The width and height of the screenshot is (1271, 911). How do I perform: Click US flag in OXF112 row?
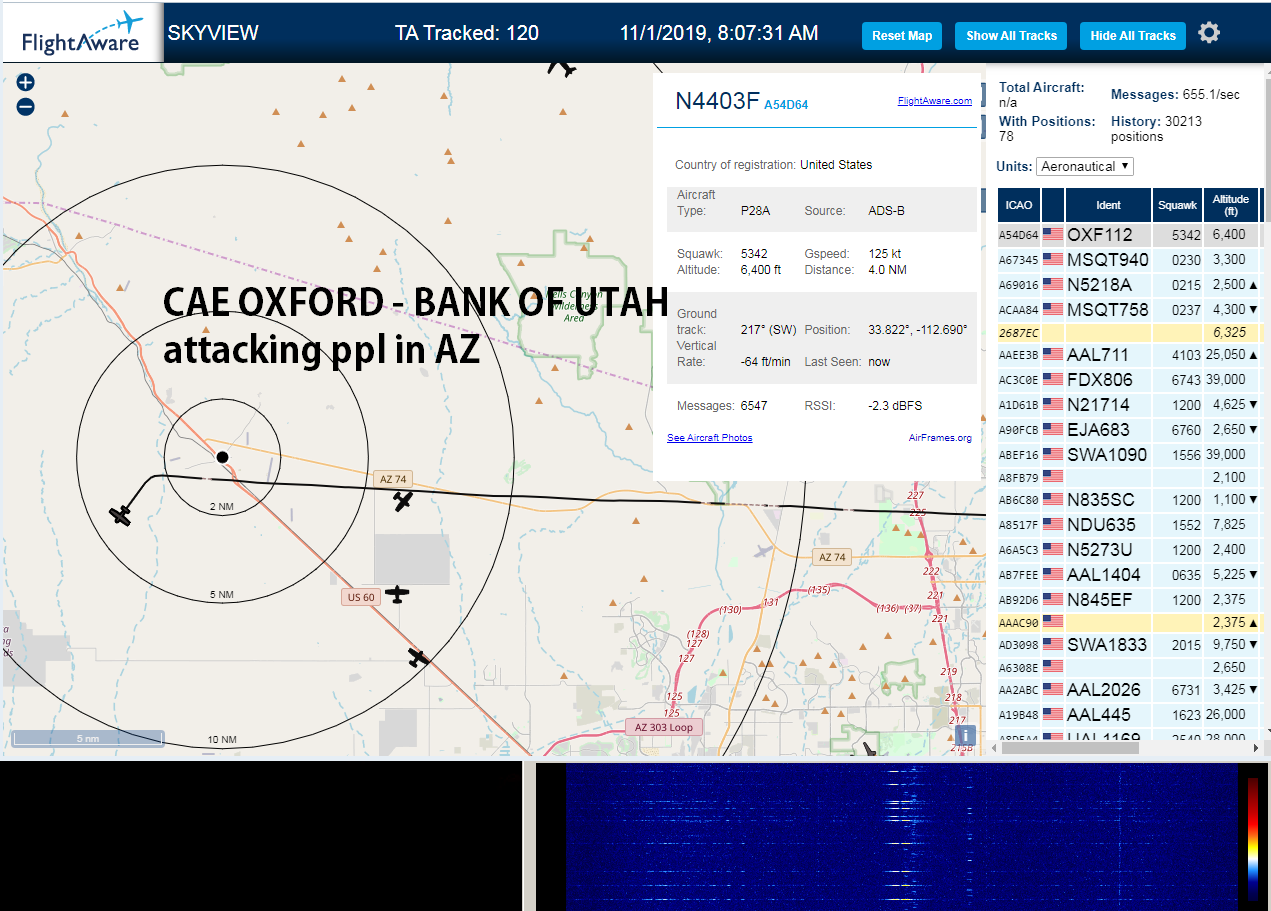coord(1053,234)
